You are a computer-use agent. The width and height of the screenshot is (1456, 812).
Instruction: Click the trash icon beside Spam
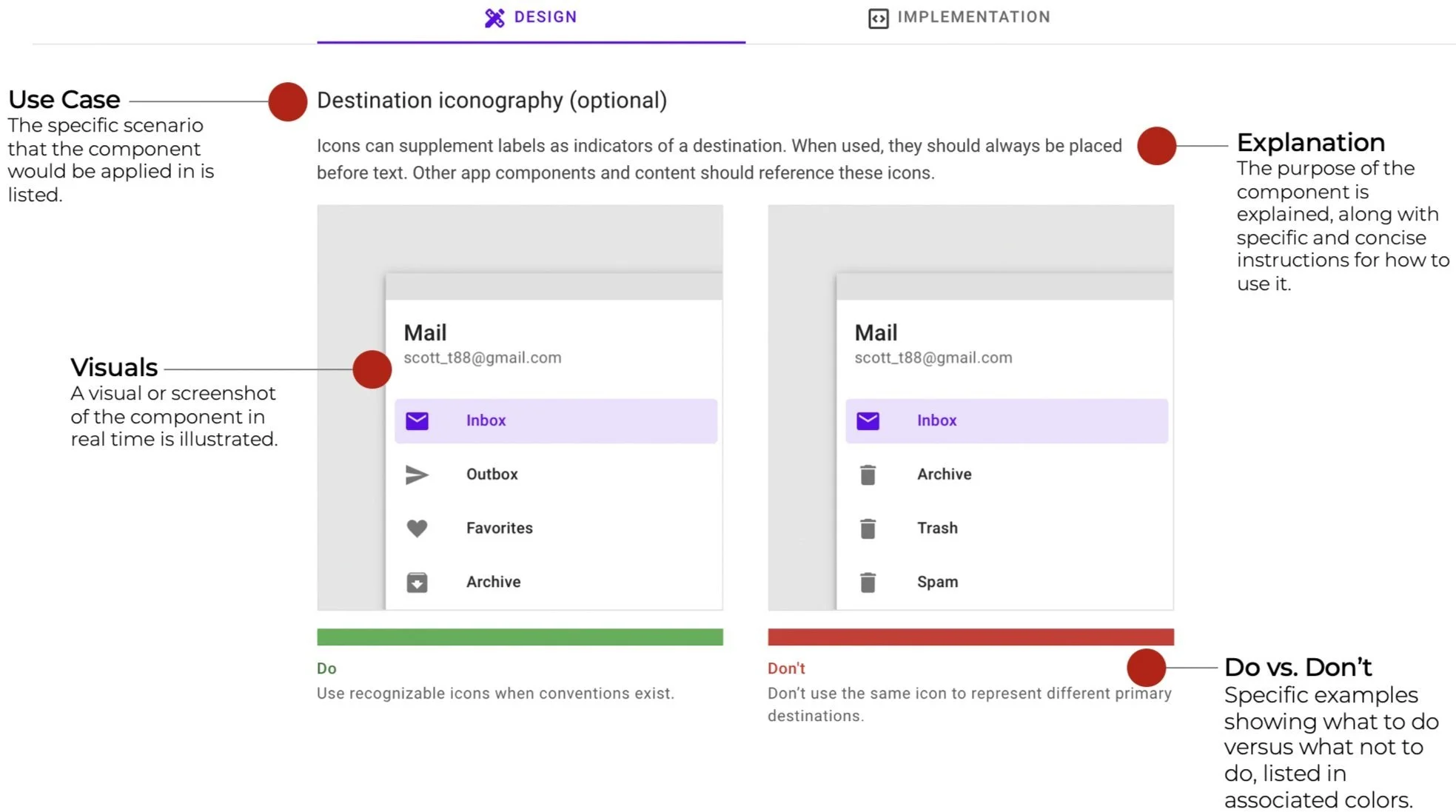[868, 583]
